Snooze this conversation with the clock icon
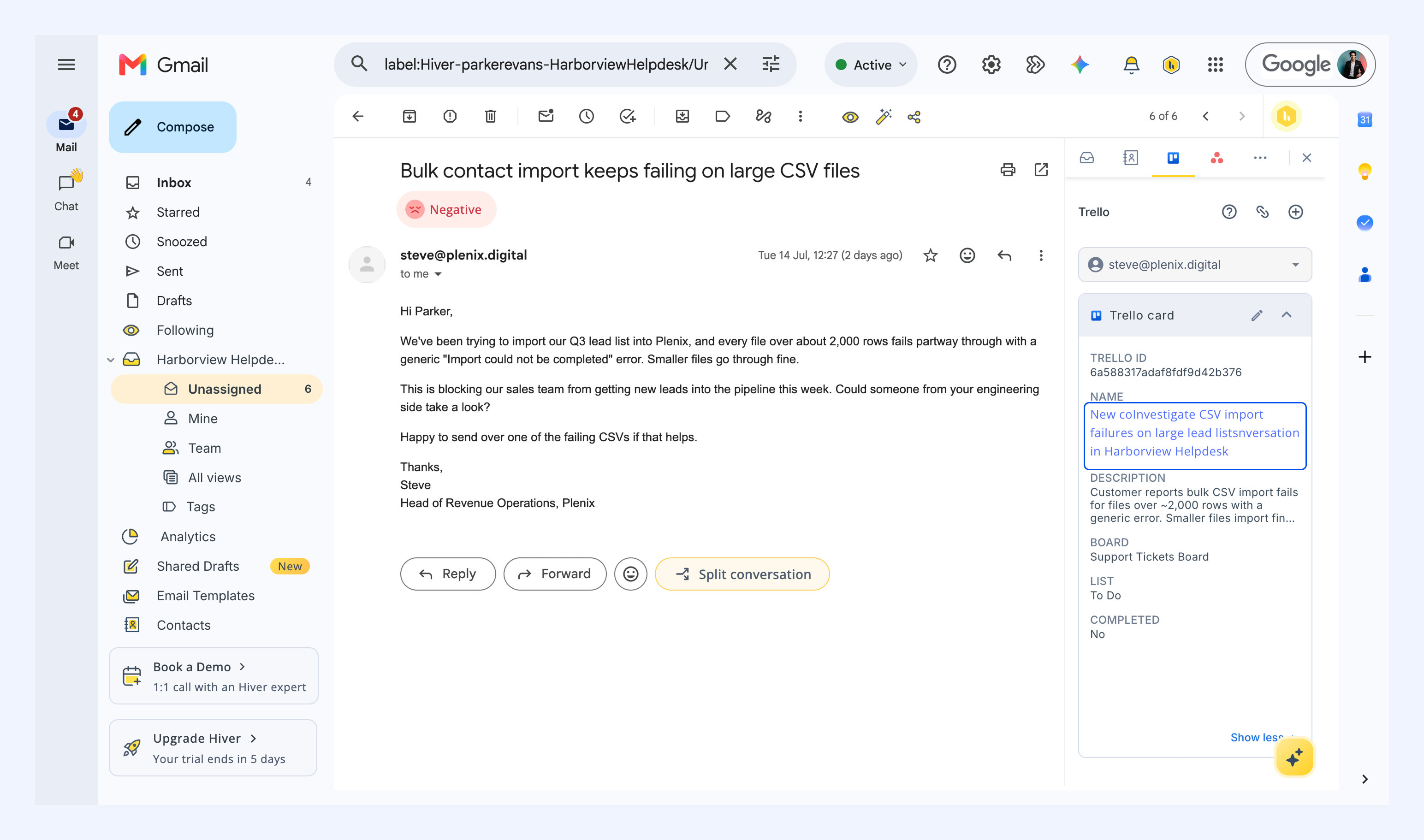This screenshot has width=1424, height=840. [x=587, y=117]
